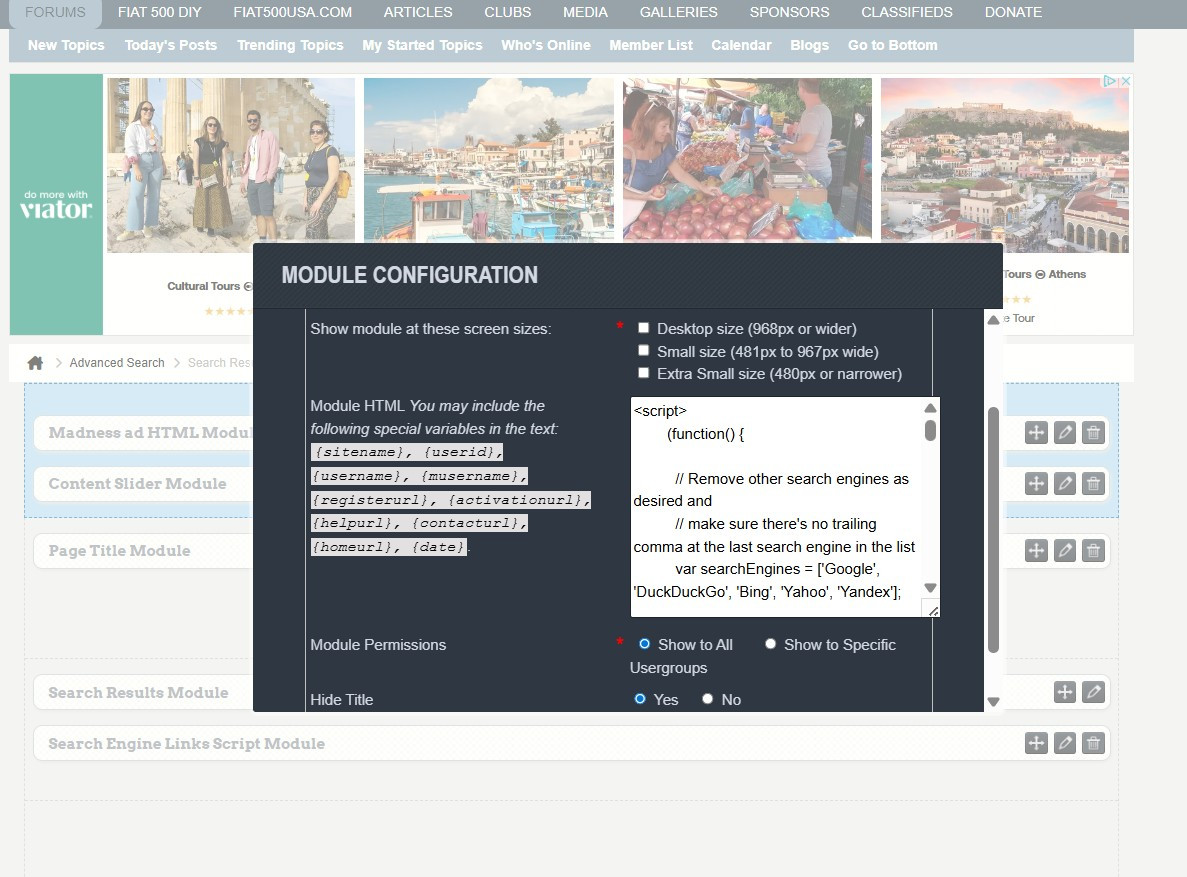This screenshot has width=1187, height=877.
Task: Follow the Advanced Search breadcrumb link
Action: [117, 363]
